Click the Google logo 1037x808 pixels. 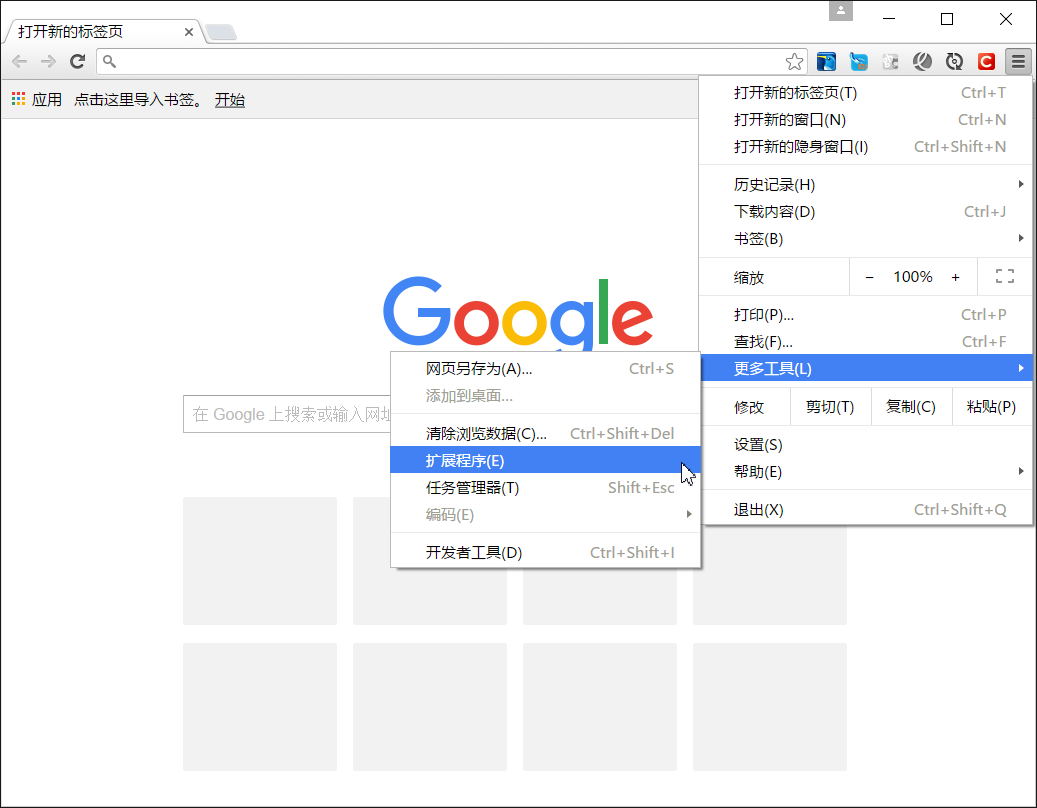click(518, 312)
